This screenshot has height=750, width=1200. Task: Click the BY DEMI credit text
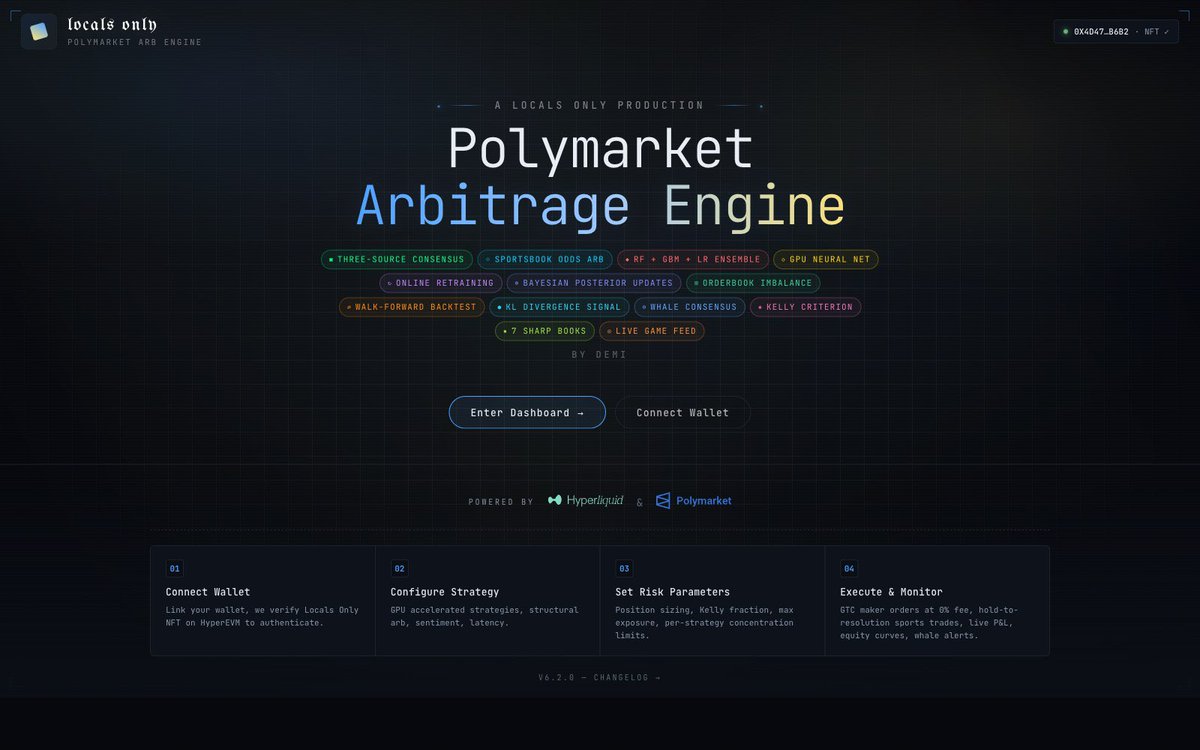point(600,354)
